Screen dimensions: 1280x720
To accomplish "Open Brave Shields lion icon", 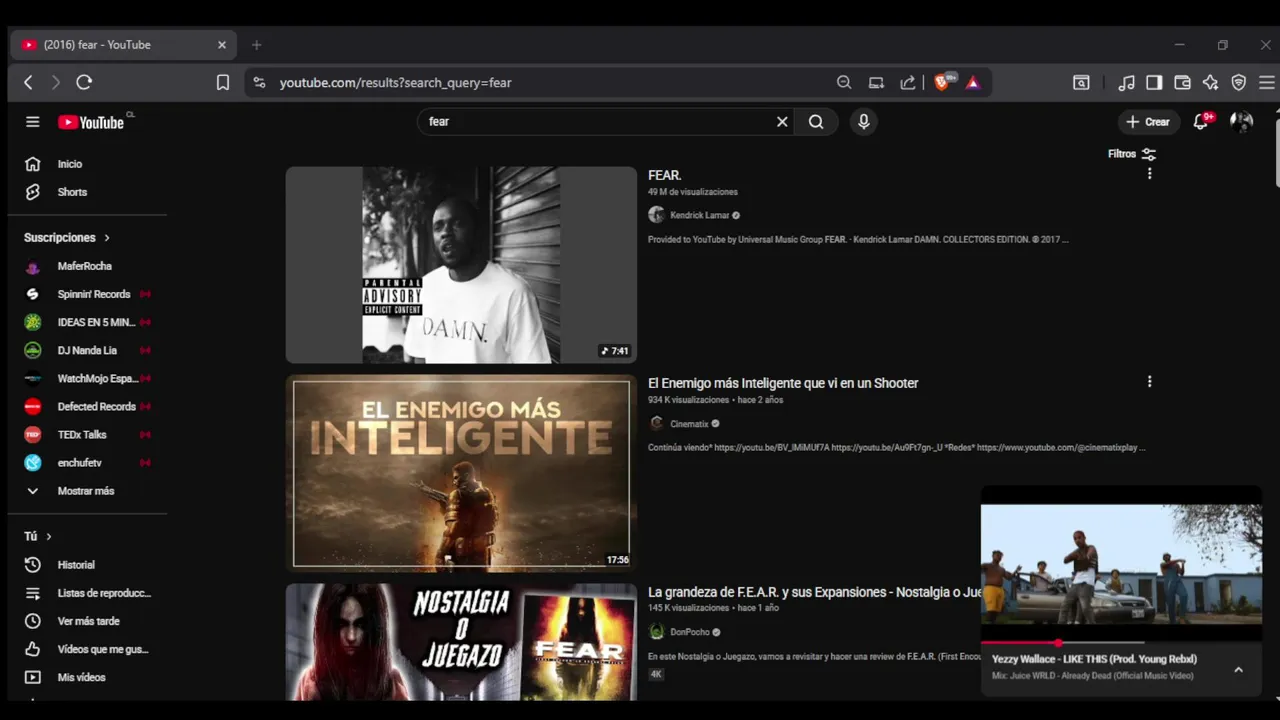I will pyautogui.click(x=942, y=83).
